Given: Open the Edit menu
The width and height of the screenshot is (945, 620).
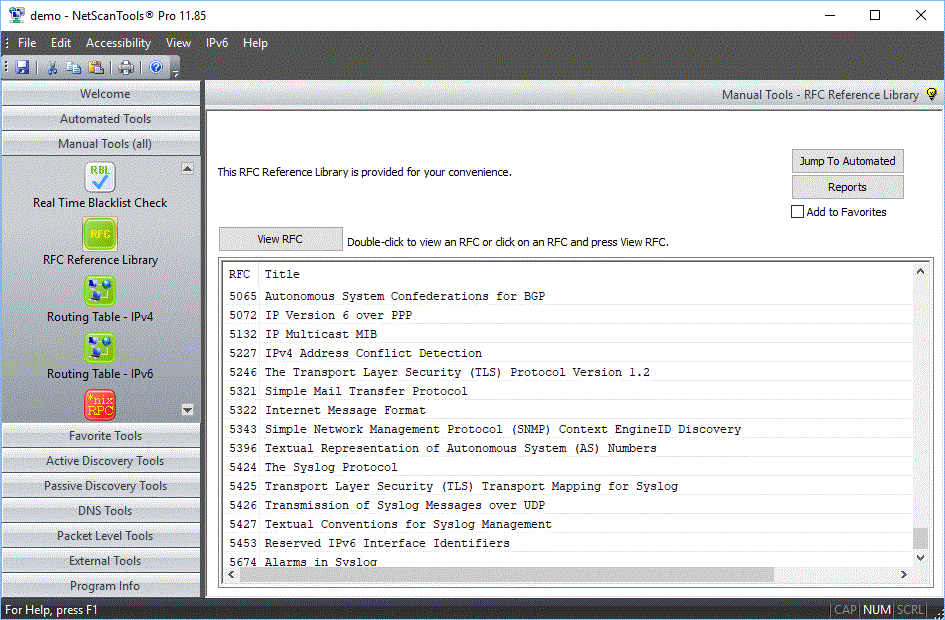Looking at the screenshot, I should click(61, 43).
